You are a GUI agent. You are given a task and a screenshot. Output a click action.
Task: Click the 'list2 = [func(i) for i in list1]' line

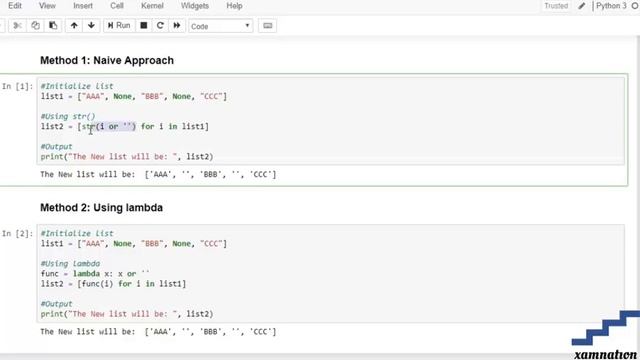(113, 284)
